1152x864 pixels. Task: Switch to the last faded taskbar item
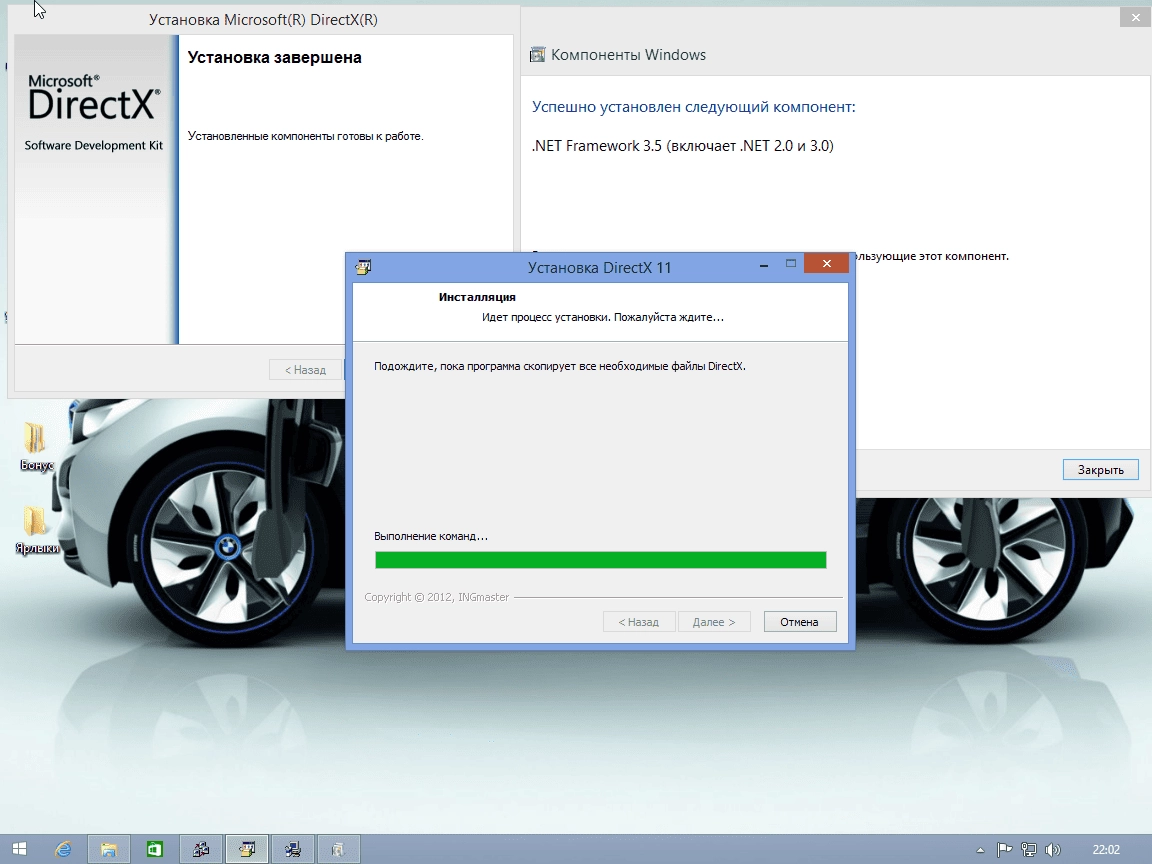(338, 849)
